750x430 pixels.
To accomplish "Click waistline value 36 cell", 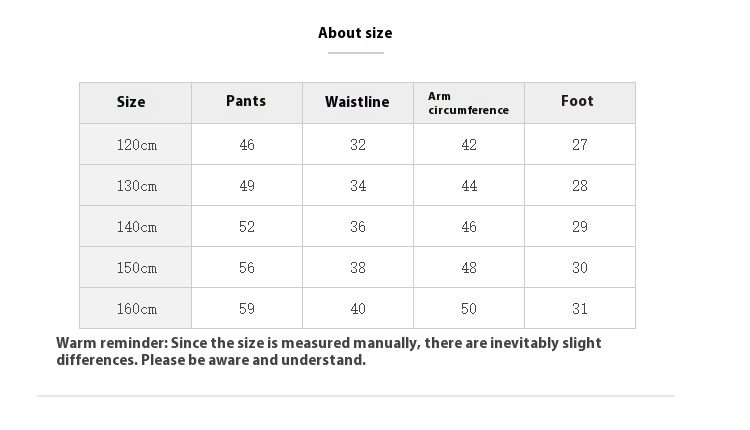I will (358, 227).
